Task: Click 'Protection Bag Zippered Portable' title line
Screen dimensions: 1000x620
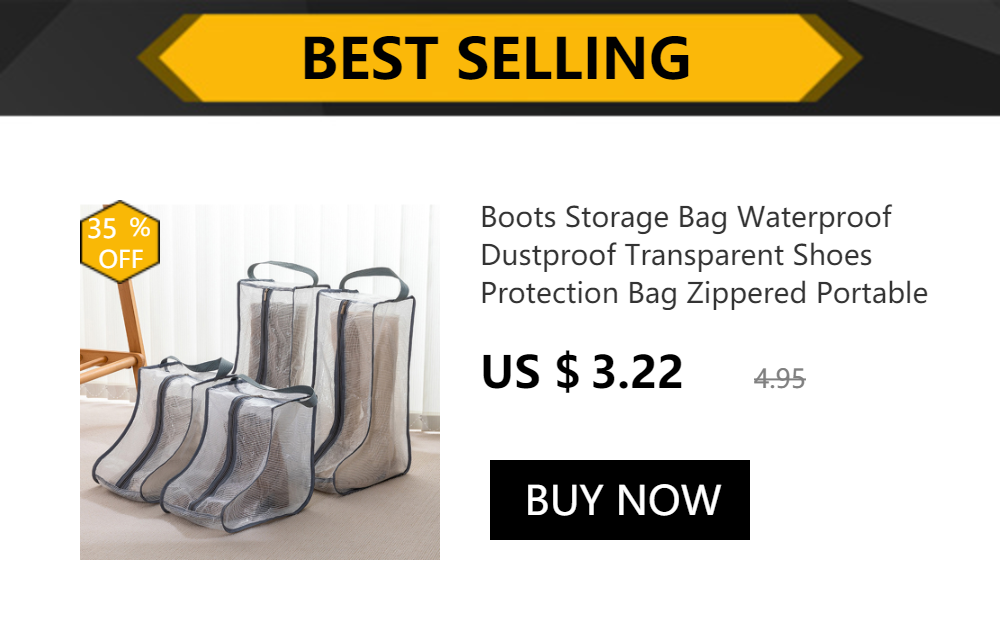Action: pos(704,294)
